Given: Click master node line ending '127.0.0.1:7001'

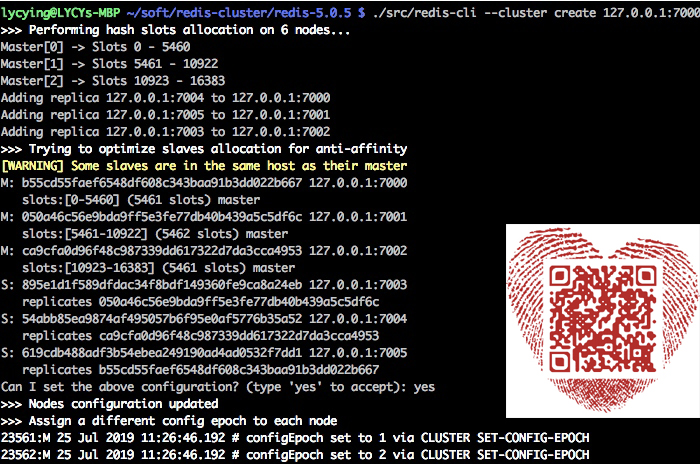Looking at the screenshot, I should 204,217.
